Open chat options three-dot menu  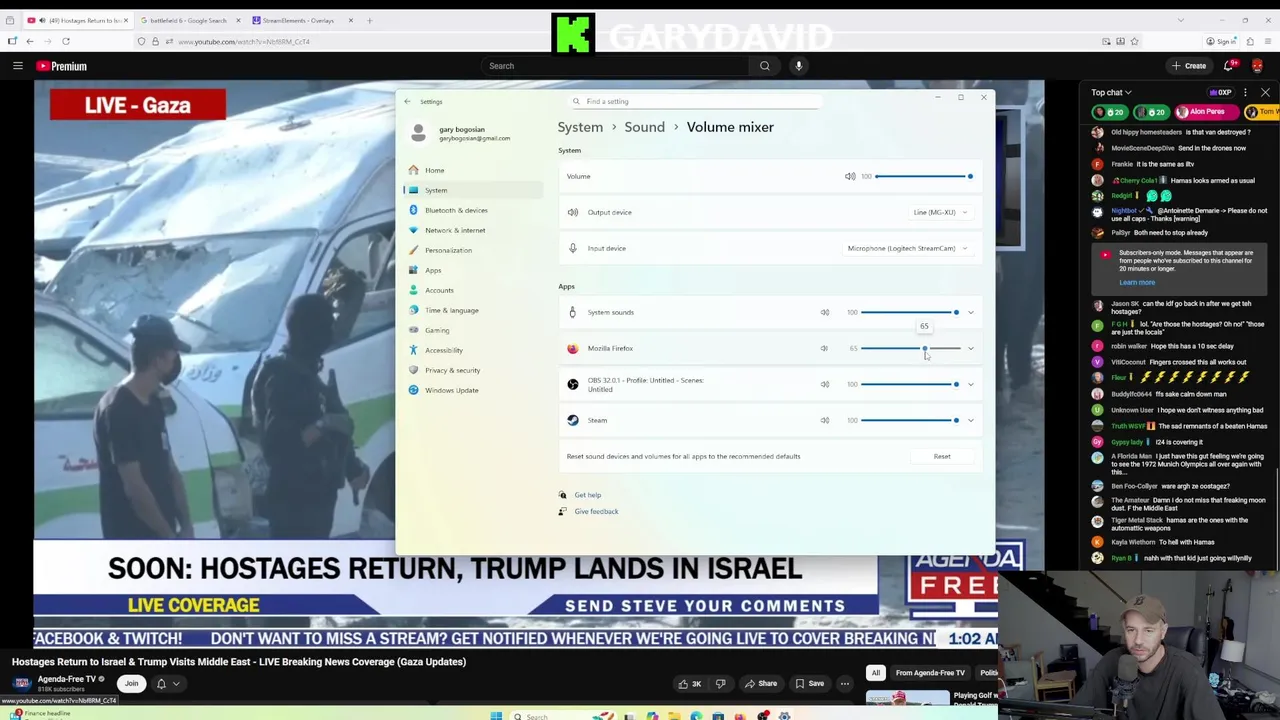[1245, 92]
